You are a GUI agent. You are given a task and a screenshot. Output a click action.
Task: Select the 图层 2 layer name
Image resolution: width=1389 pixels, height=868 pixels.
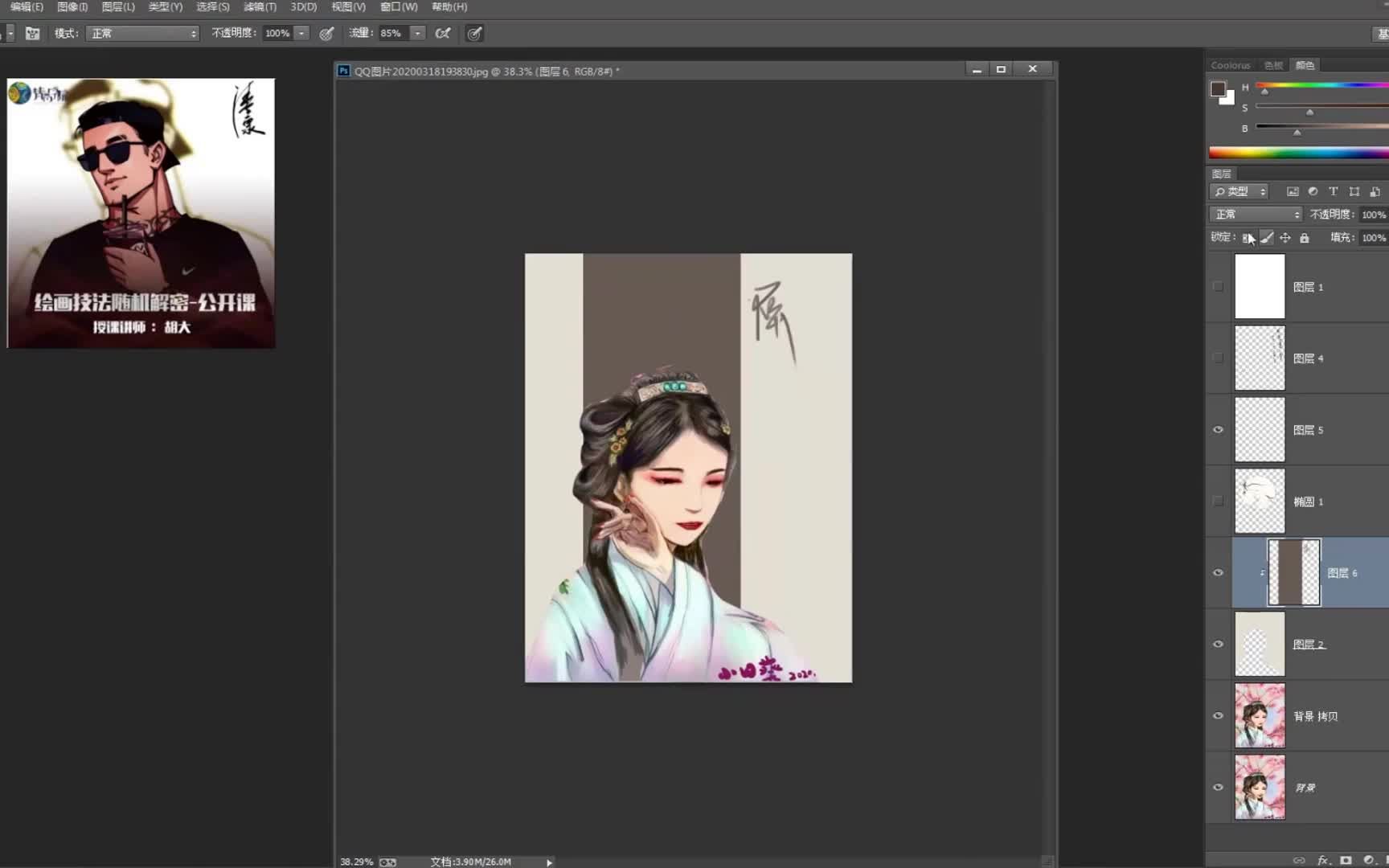pyautogui.click(x=1309, y=645)
